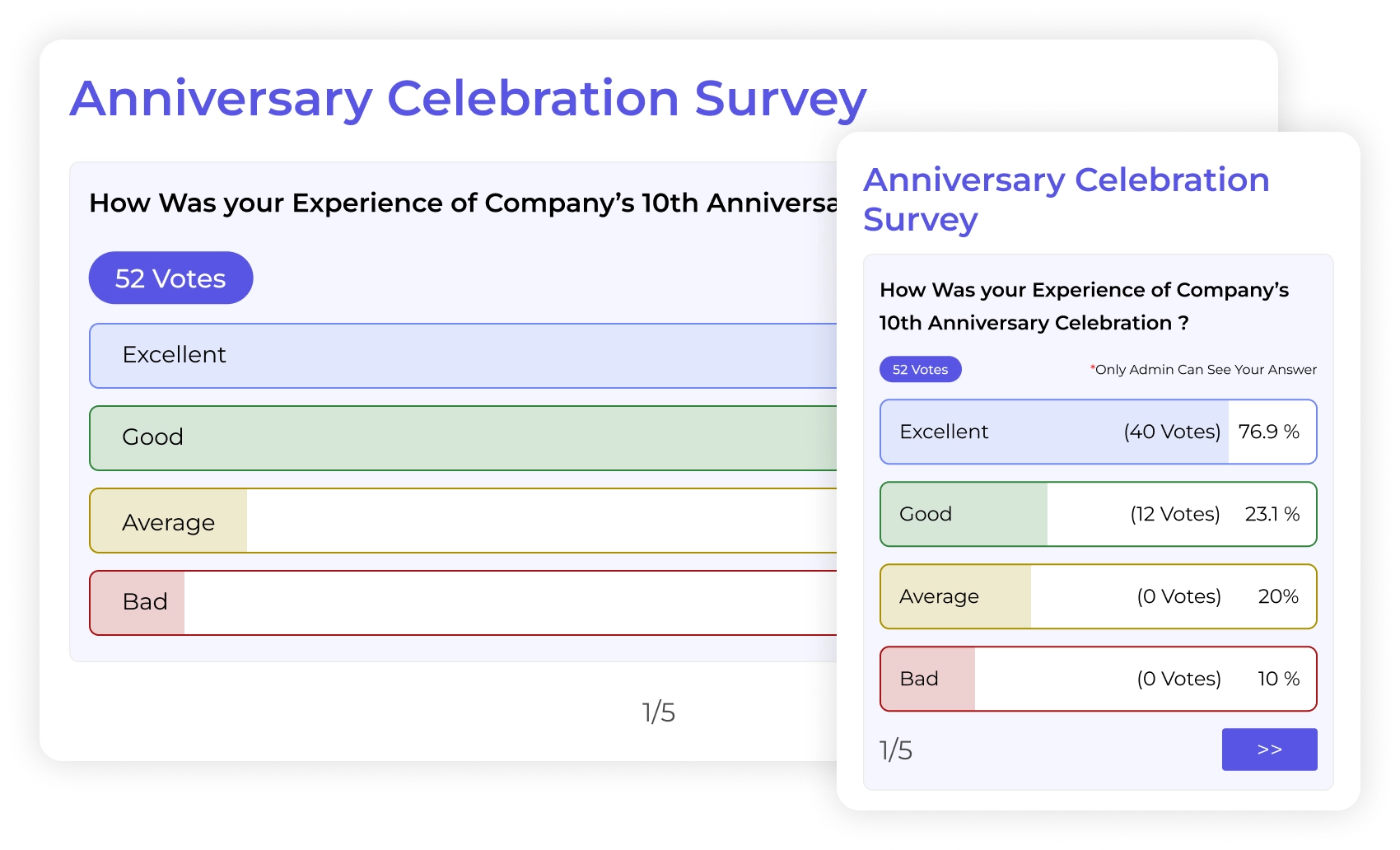Click the large '52 Votes' badge
This screenshot has height=850, width=1400.
click(170, 278)
